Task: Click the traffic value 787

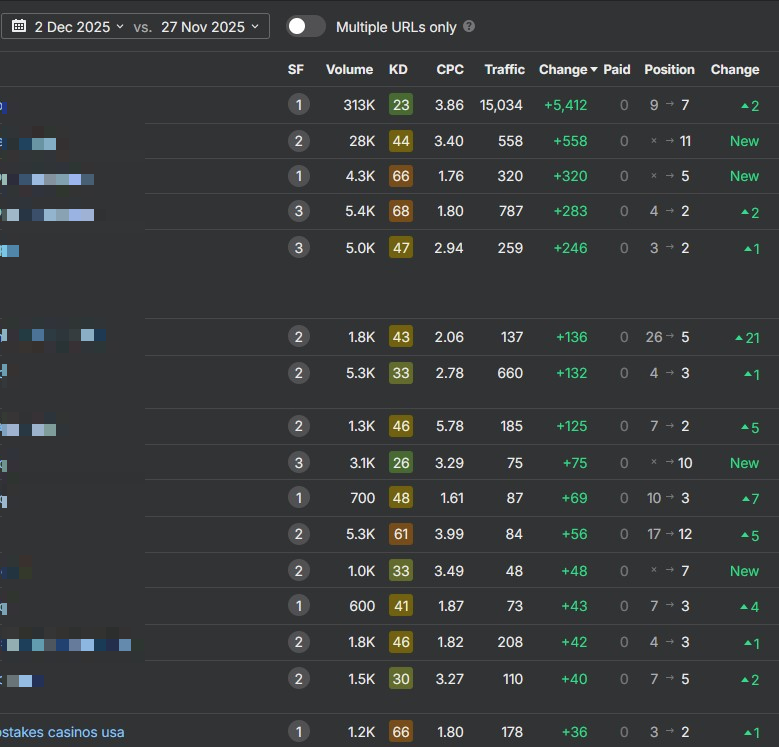Action: tap(511, 211)
